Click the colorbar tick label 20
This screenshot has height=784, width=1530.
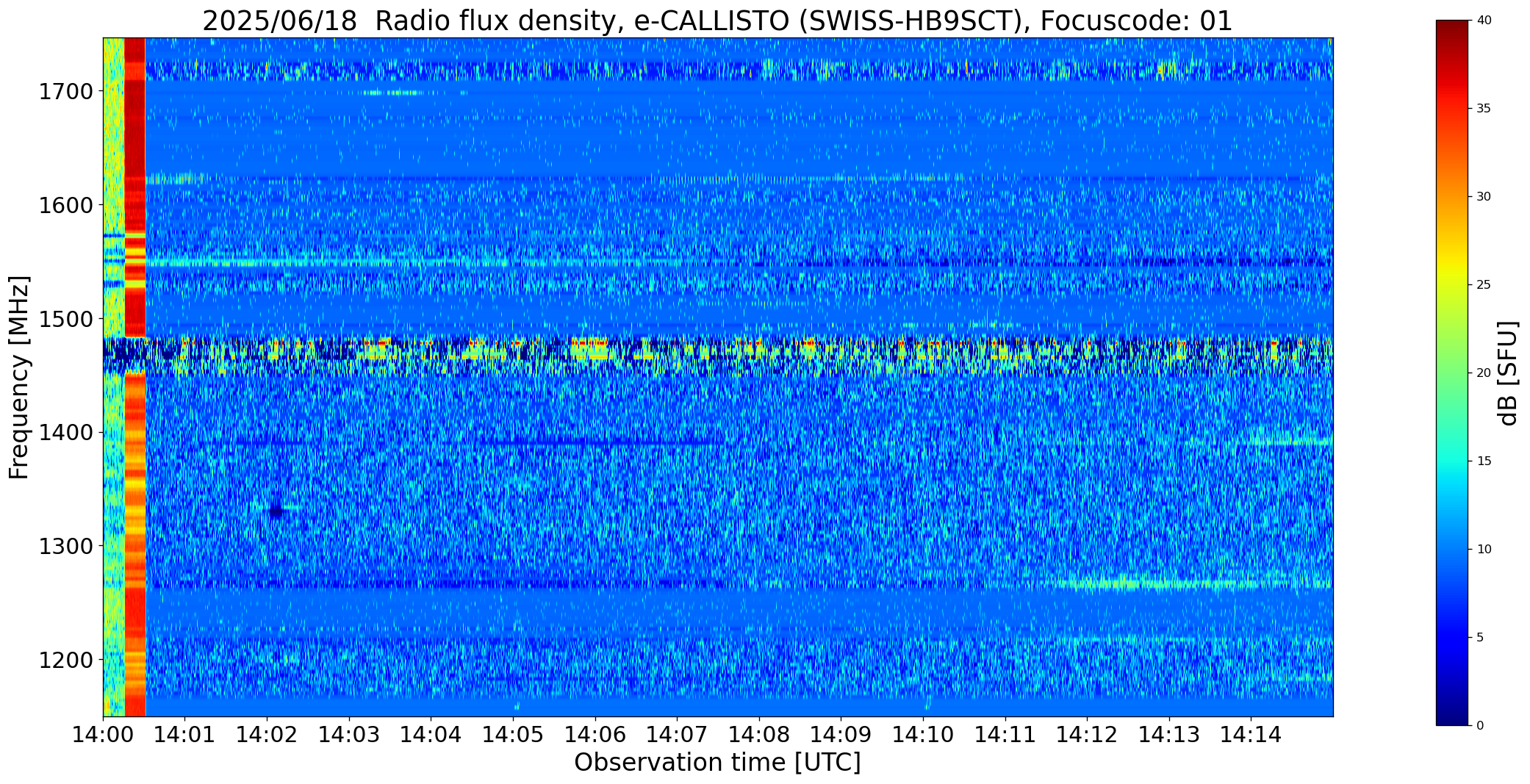point(1484,373)
